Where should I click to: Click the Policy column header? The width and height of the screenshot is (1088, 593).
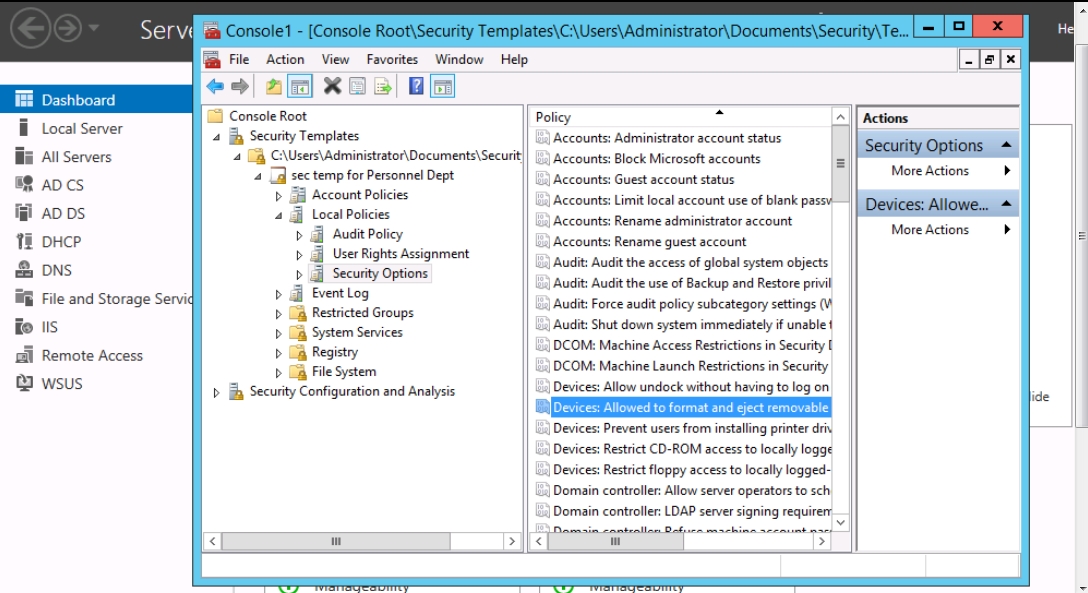680,117
